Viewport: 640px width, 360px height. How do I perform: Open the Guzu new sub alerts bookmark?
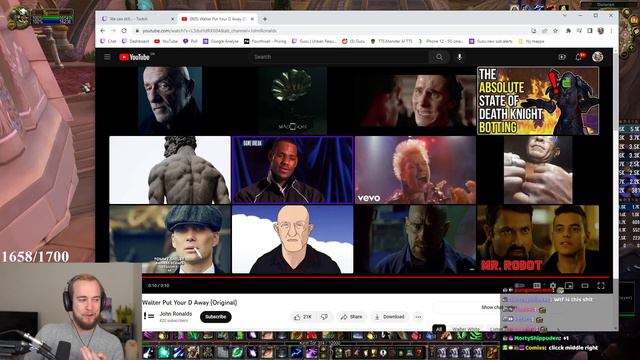click(491, 41)
